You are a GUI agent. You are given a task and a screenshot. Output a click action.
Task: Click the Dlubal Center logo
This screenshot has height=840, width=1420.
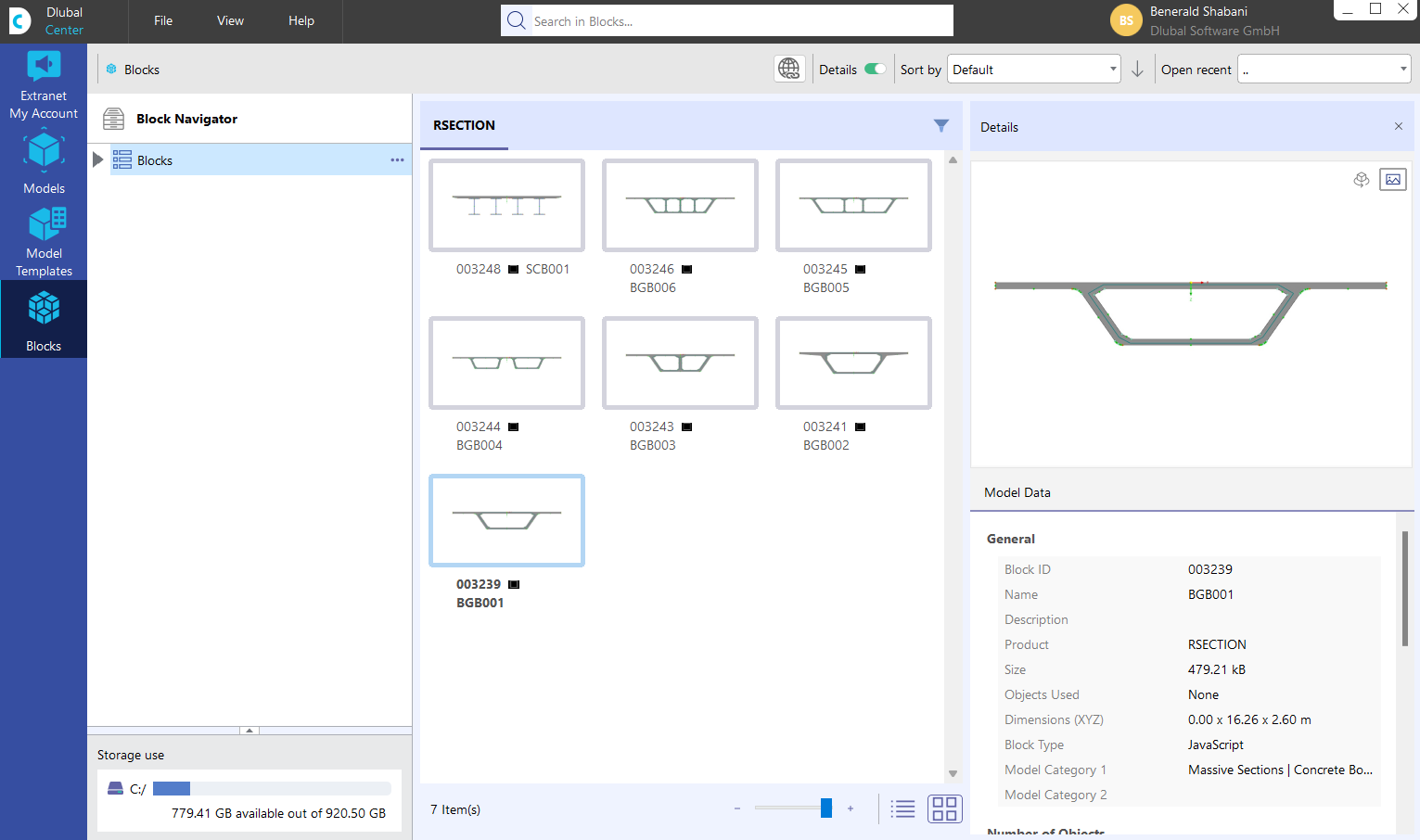point(20,20)
